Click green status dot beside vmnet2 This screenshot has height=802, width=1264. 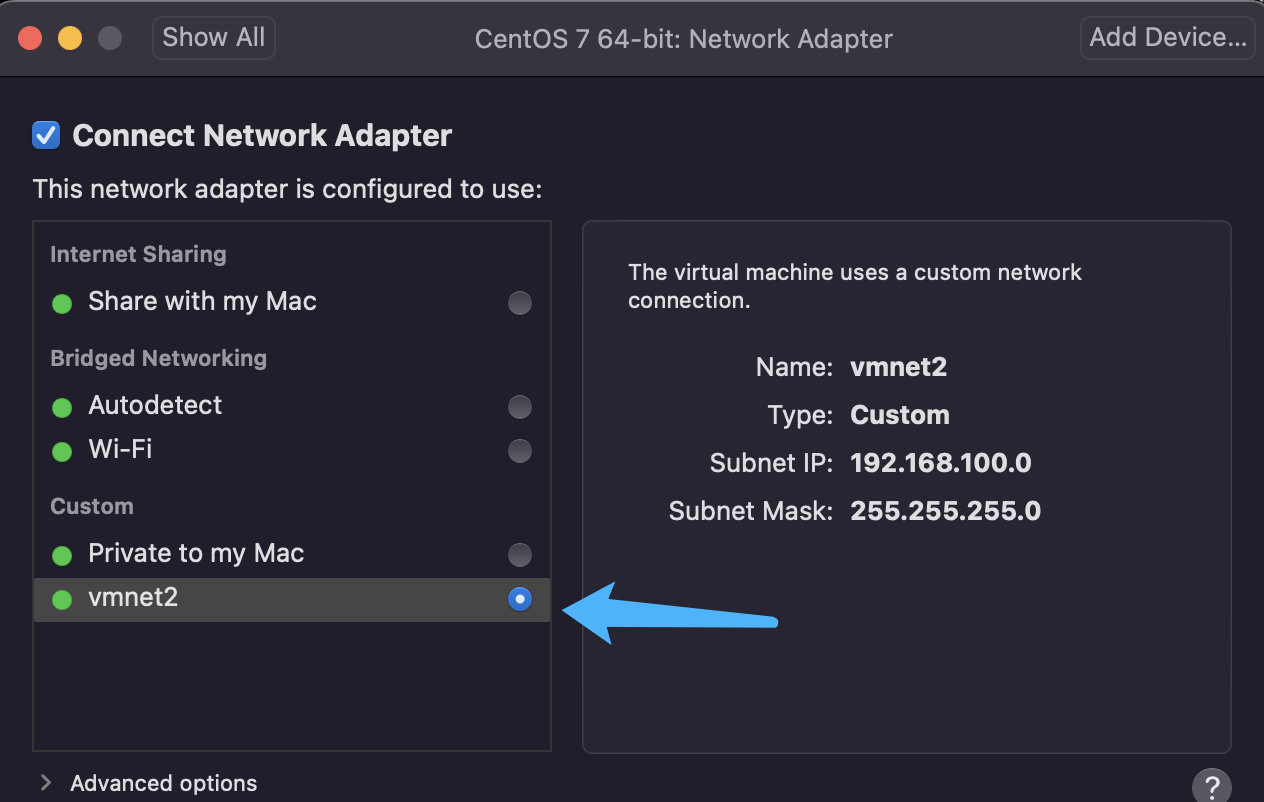62,599
